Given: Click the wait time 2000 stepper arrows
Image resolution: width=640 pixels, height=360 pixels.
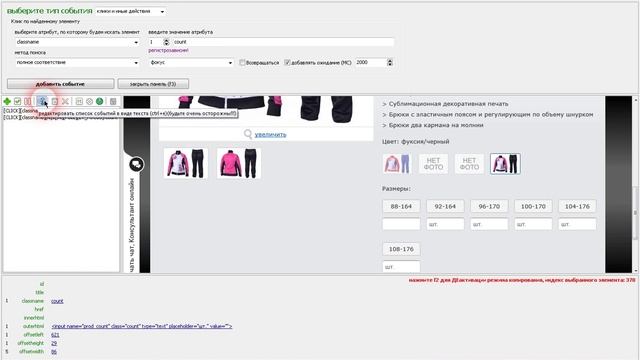Looking at the screenshot, I should click(x=390, y=62).
